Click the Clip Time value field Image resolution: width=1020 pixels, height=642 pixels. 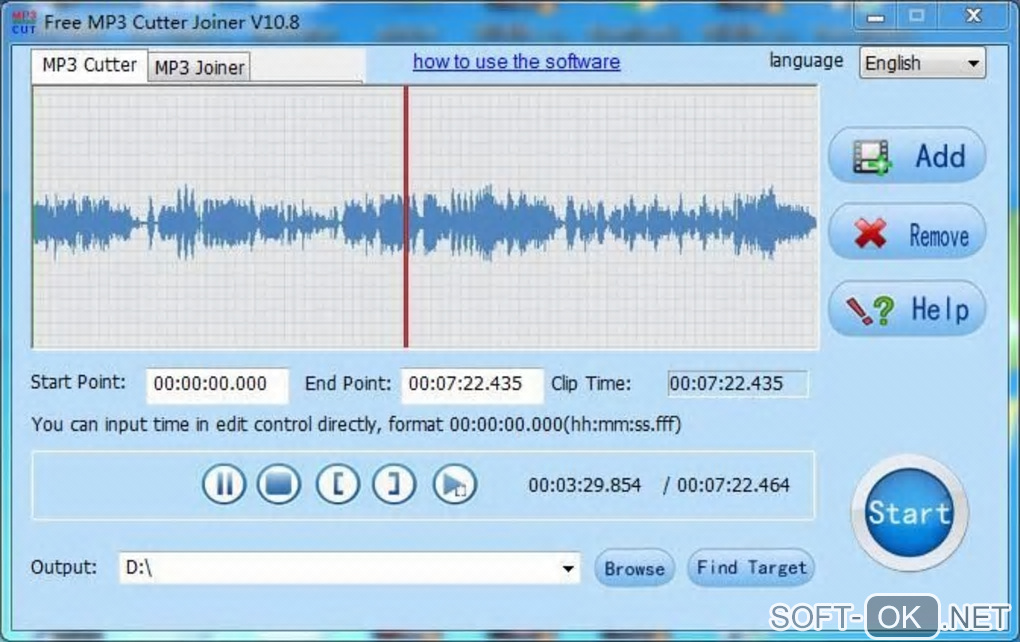(738, 384)
